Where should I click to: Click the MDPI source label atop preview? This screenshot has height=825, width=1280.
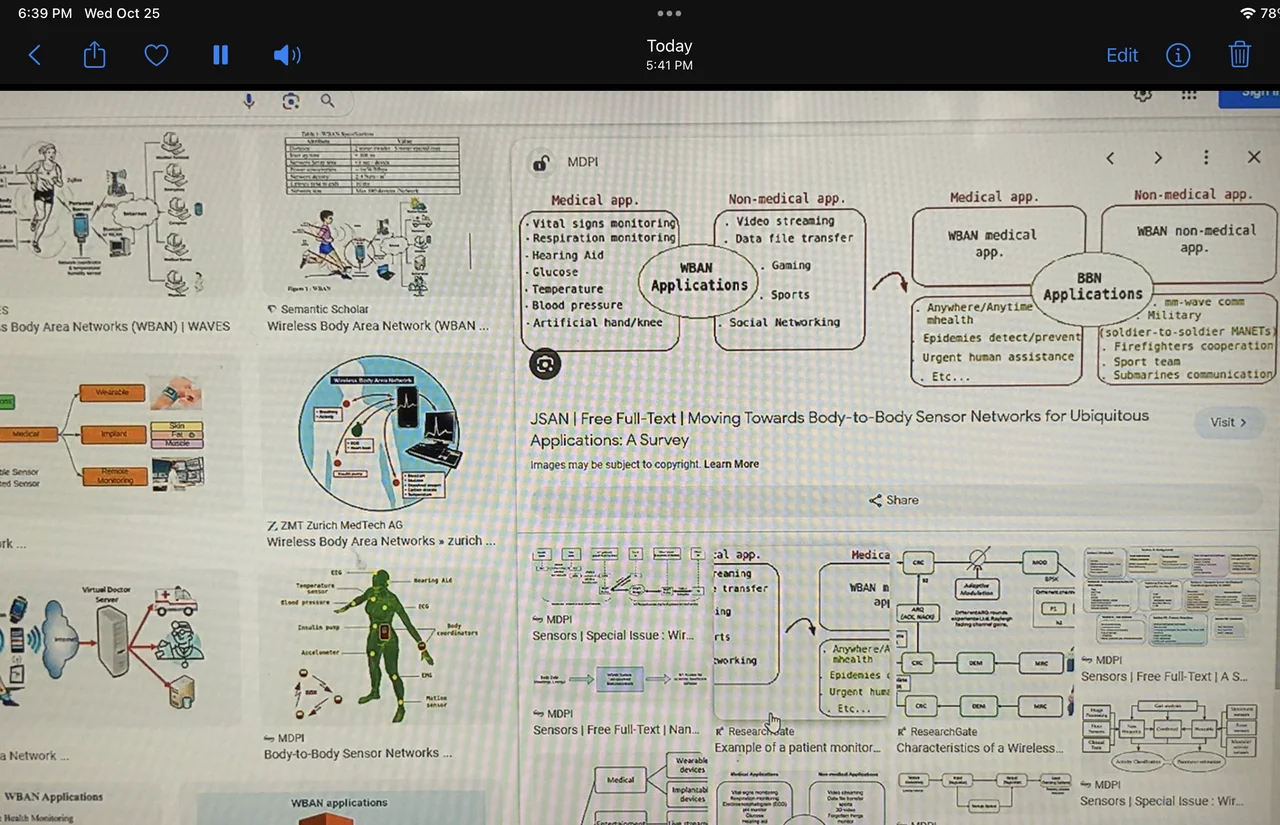pyautogui.click(x=583, y=162)
